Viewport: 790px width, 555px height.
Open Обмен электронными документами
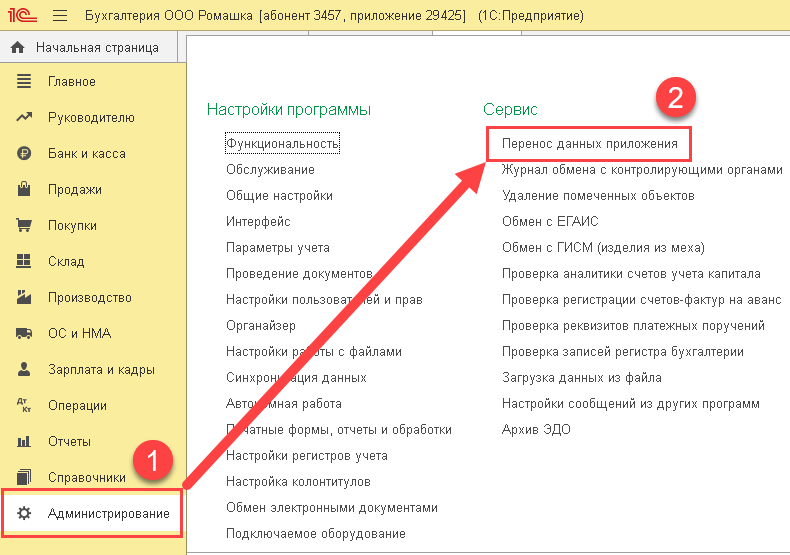point(332,508)
